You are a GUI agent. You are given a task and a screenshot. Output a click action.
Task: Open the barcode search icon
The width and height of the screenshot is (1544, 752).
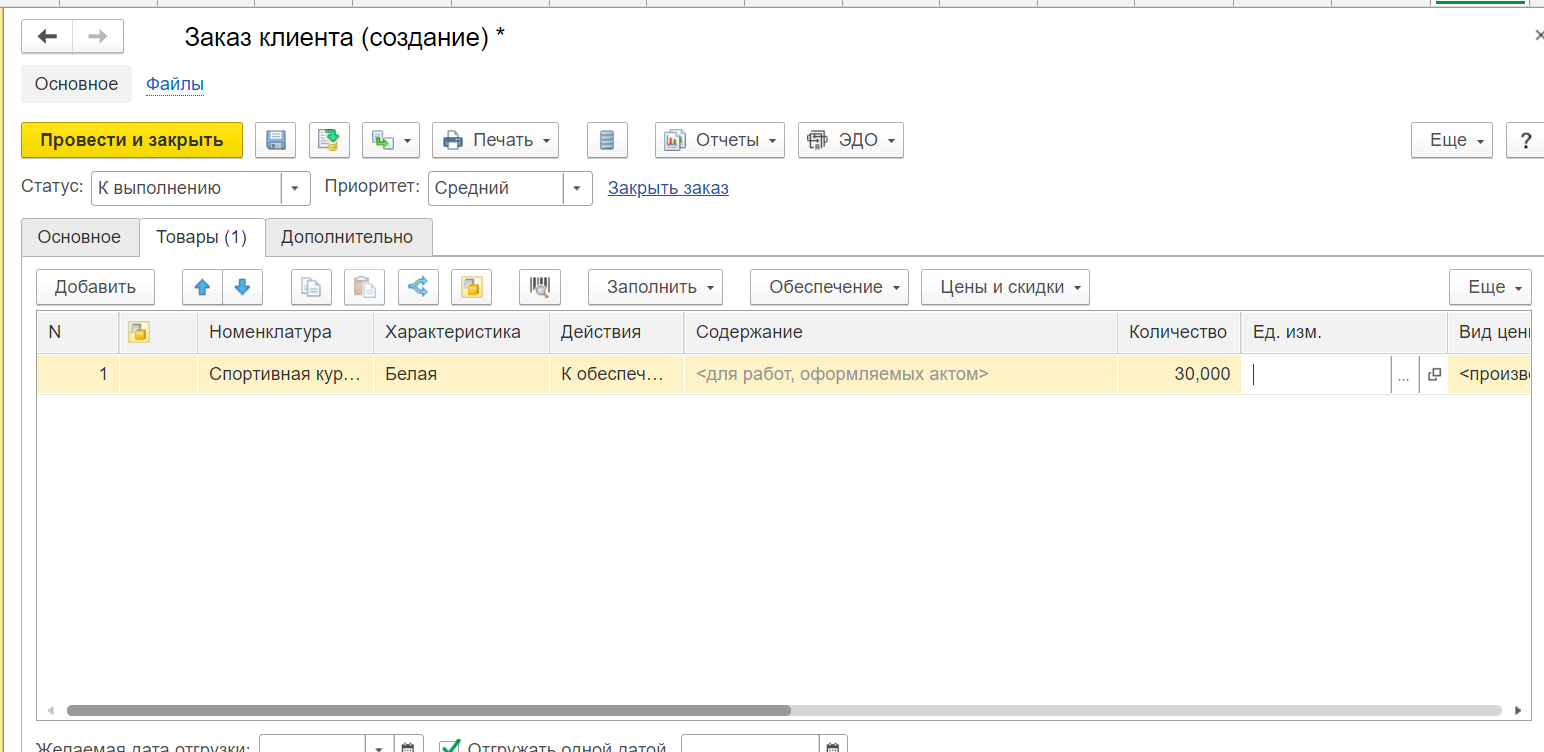tap(540, 287)
